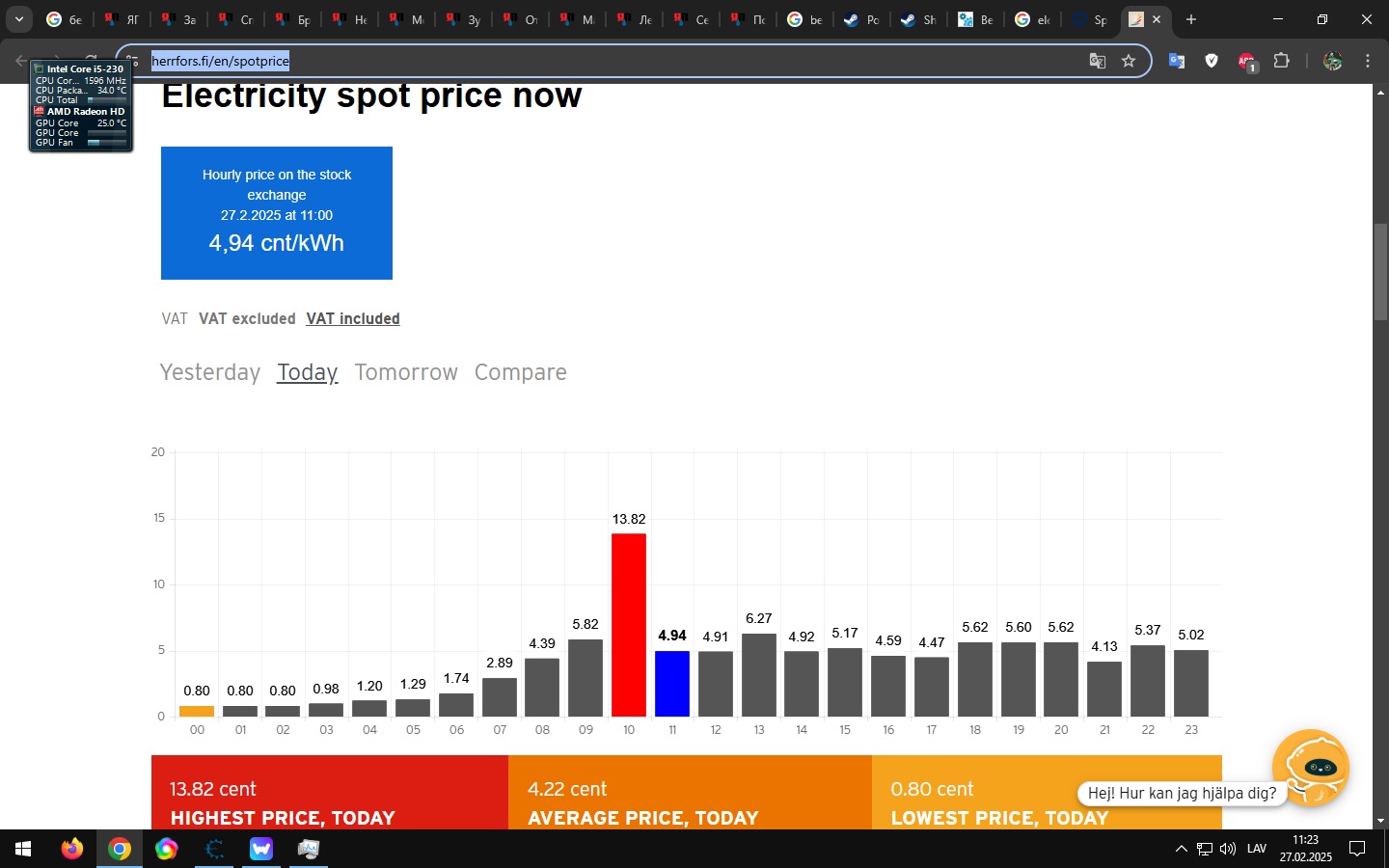Viewport: 1389px width, 868px height.
Task: Expand hidden system tray icons chevron
Action: 1181,849
